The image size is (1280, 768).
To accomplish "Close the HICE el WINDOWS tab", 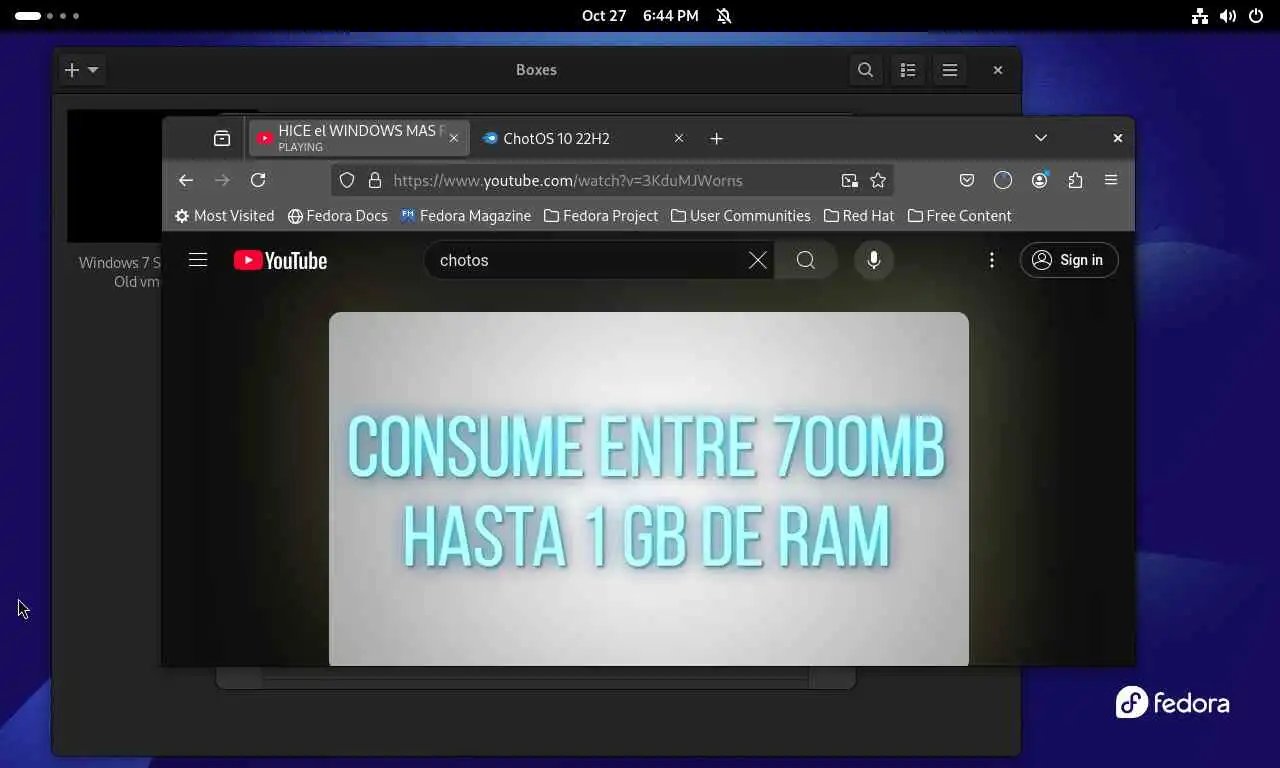I will tap(454, 138).
